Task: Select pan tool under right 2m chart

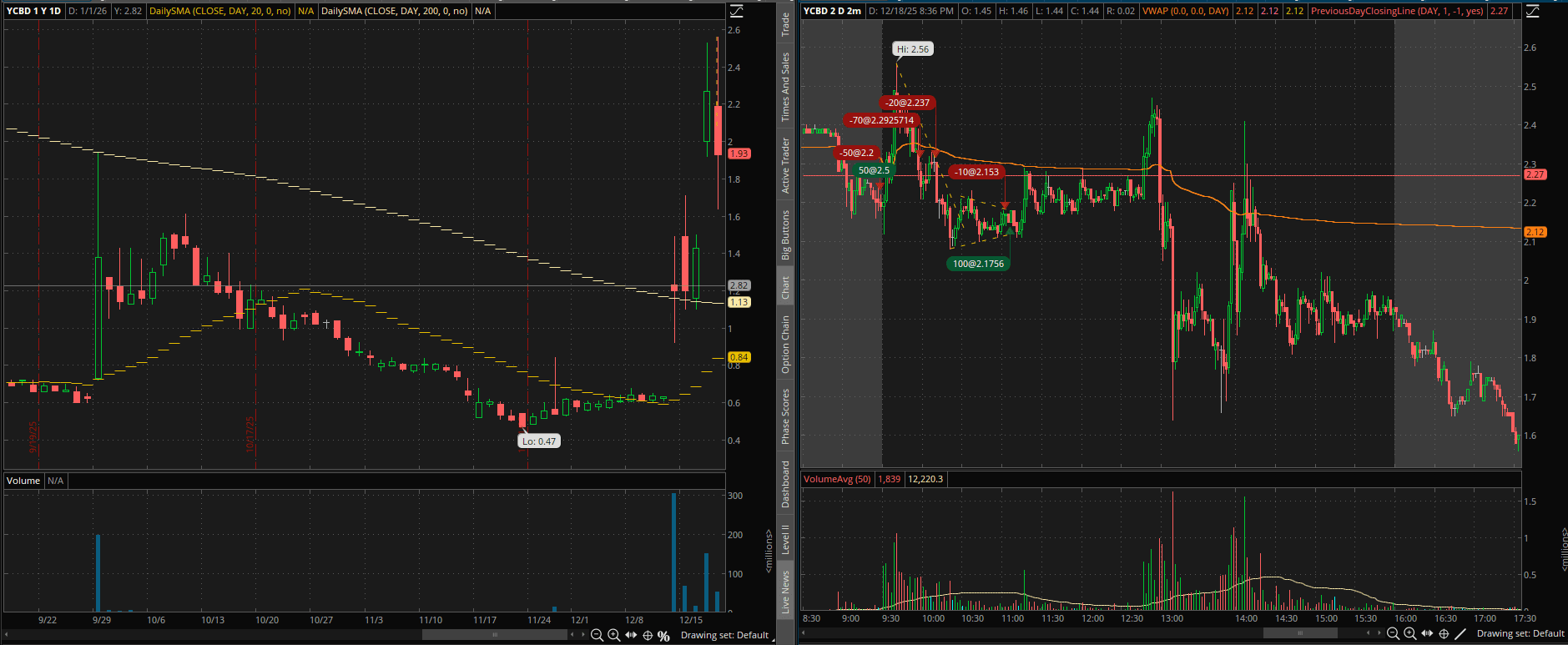Action: point(1427,633)
